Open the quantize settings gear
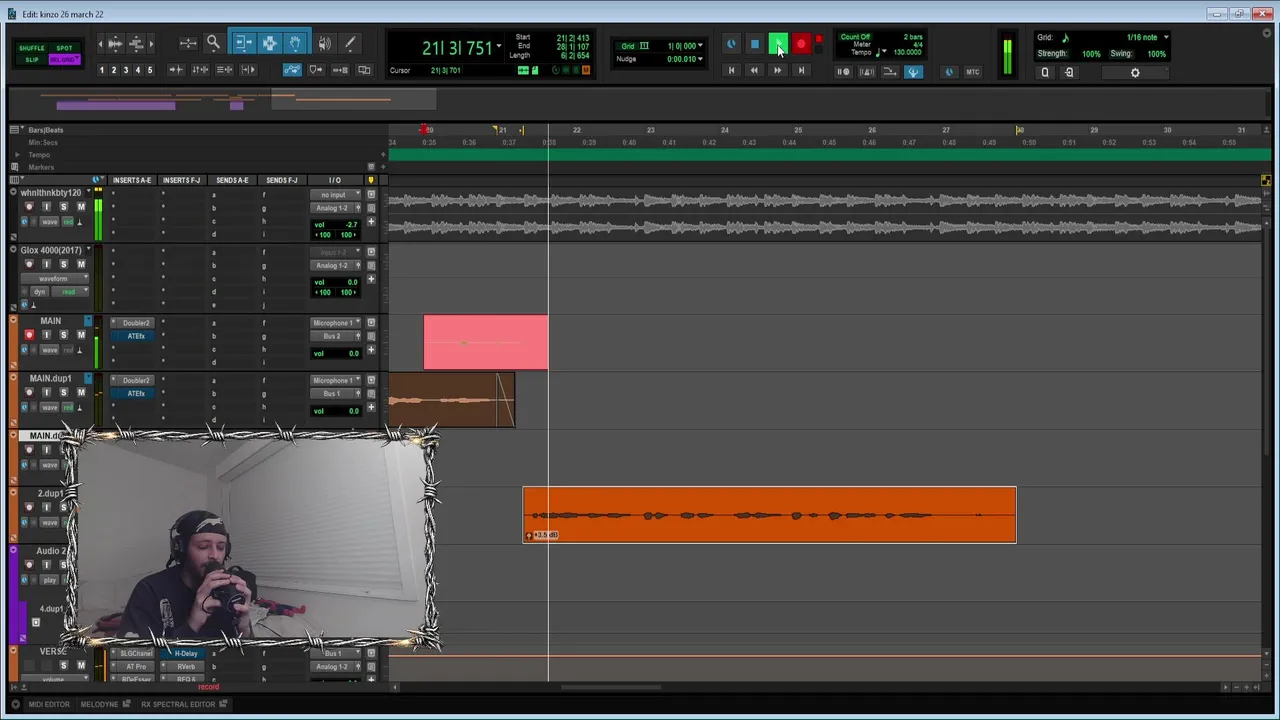Image resolution: width=1280 pixels, height=720 pixels. (x=1135, y=72)
